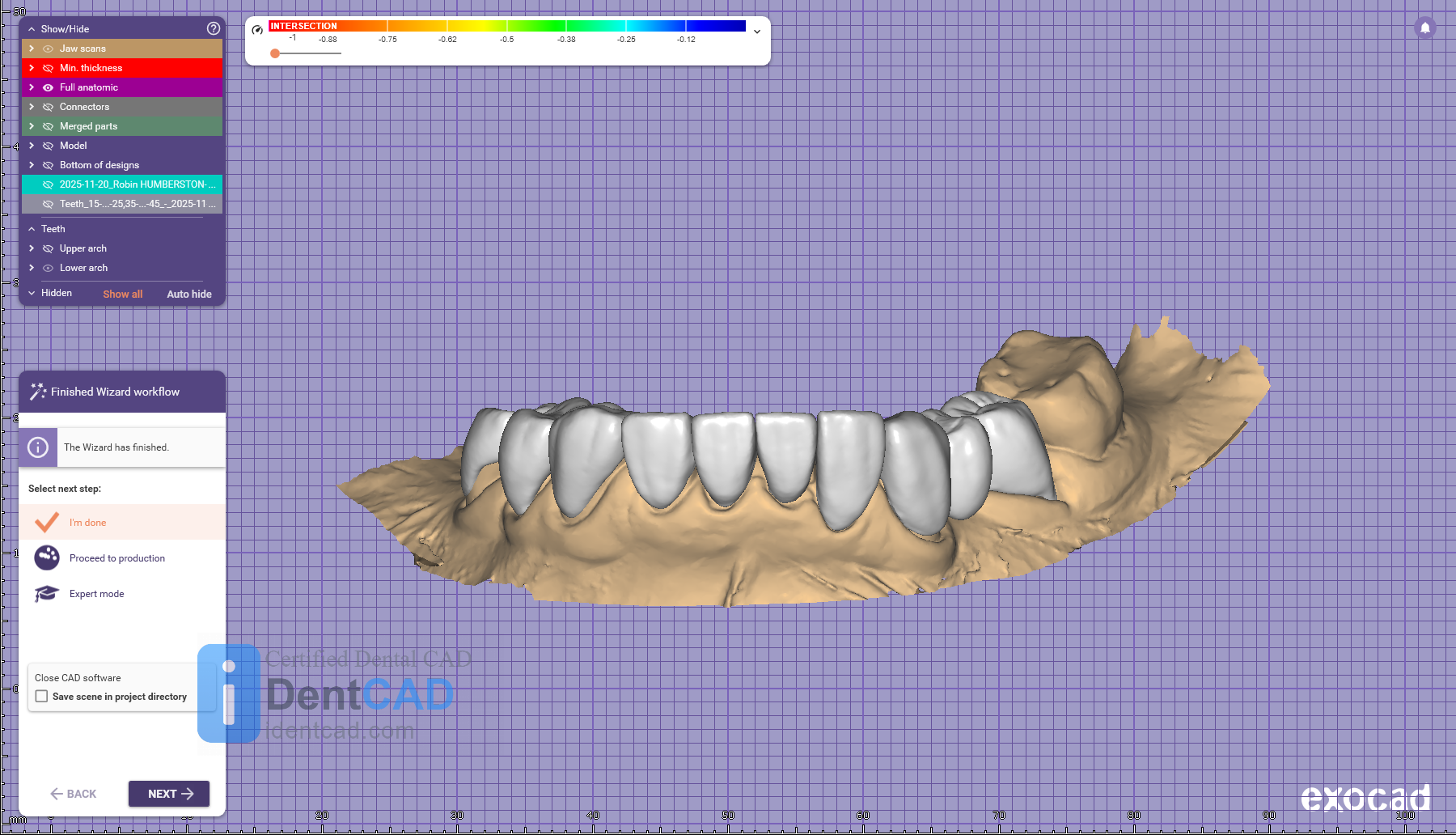1456x835 pixels.
Task: Click the notification bell icon
Action: [1425, 28]
